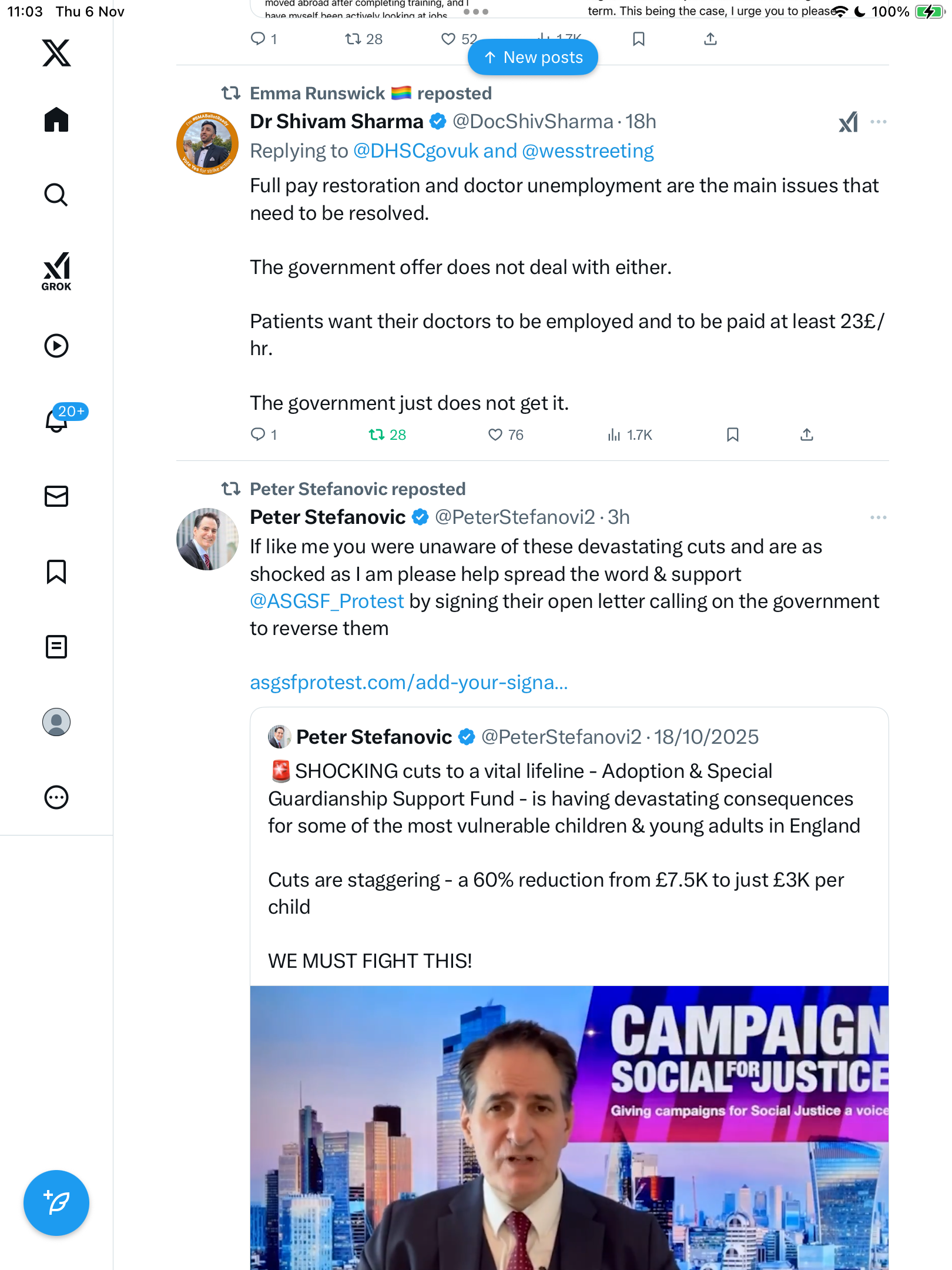Bookmark Dr Shivam Sharma's post

click(x=733, y=435)
